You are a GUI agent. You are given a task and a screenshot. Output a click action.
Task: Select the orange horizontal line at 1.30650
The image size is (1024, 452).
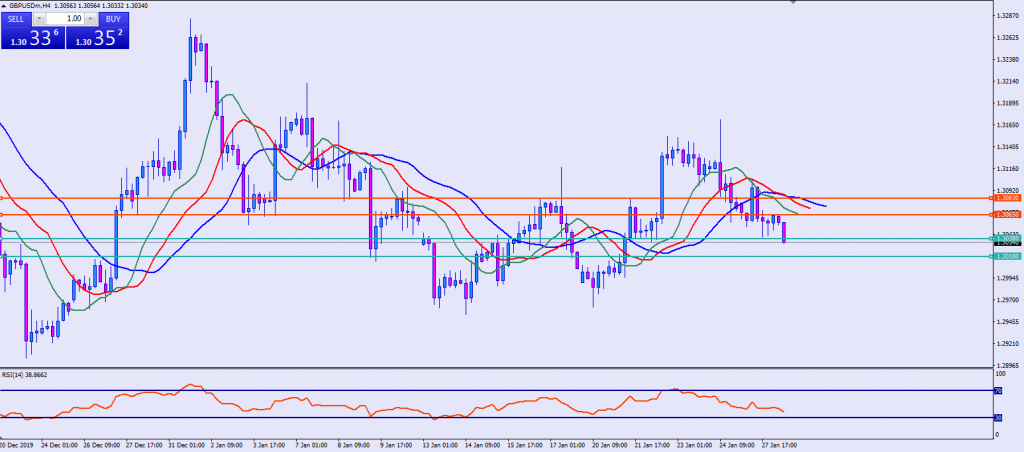click(500, 215)
